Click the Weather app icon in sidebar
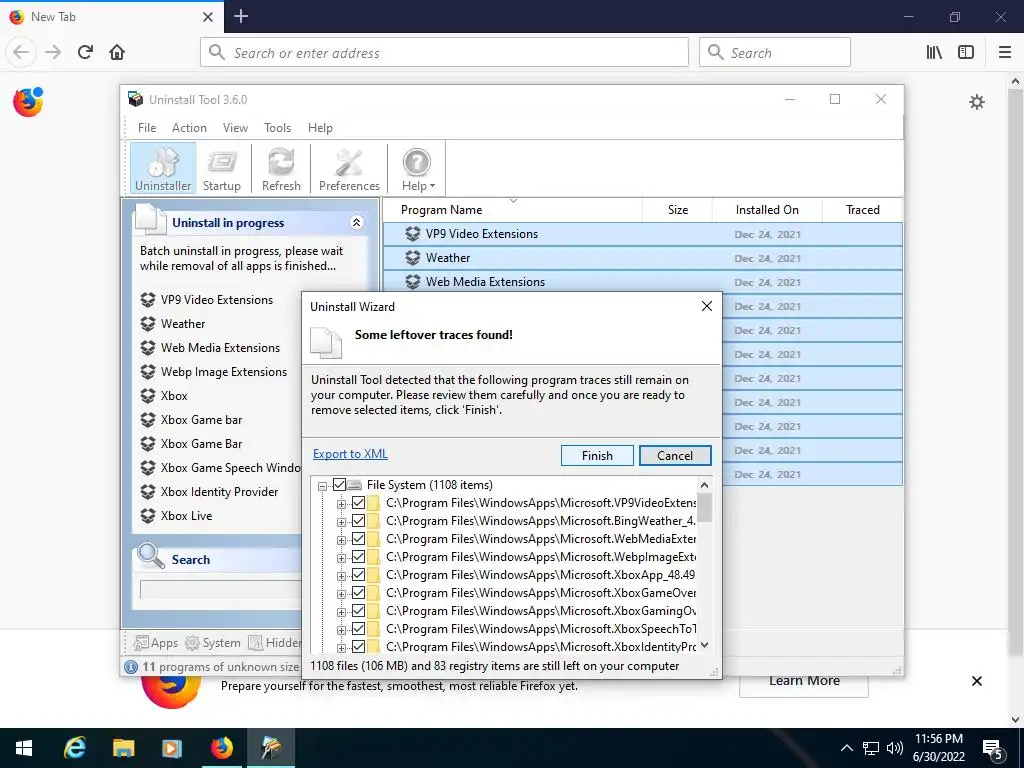The height and width of the screenshot is (768, 1024). tap(148, 324)
